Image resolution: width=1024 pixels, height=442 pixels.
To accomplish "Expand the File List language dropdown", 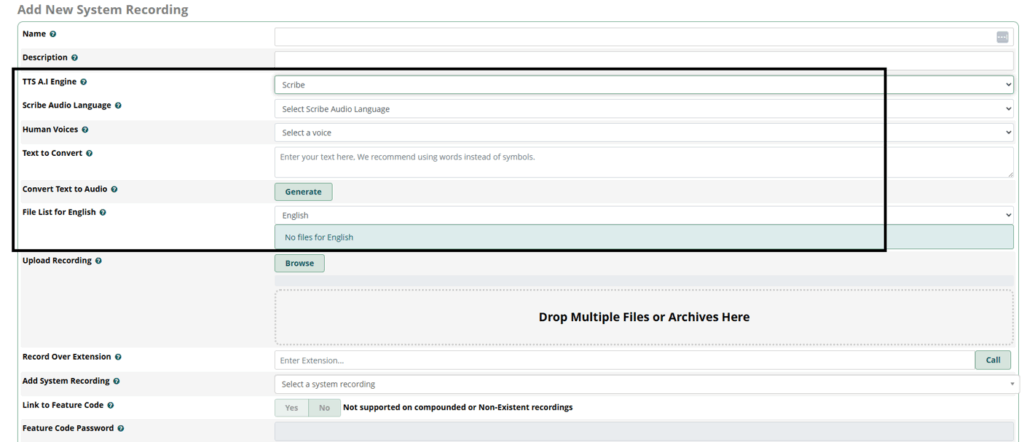I will click(644, 215).
